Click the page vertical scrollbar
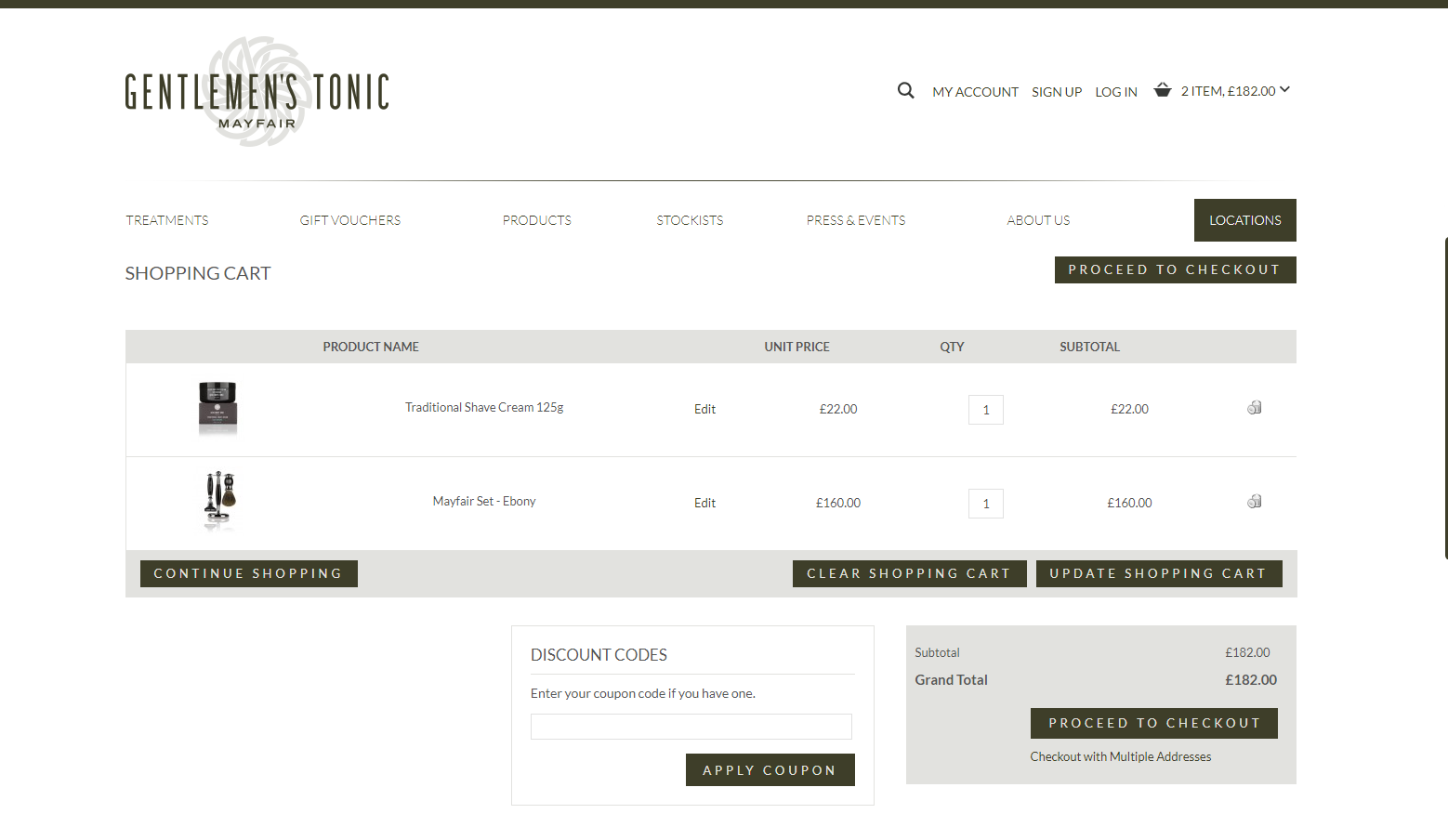The height and width of the screenshot is (840, 1448). click(1446, 398)
